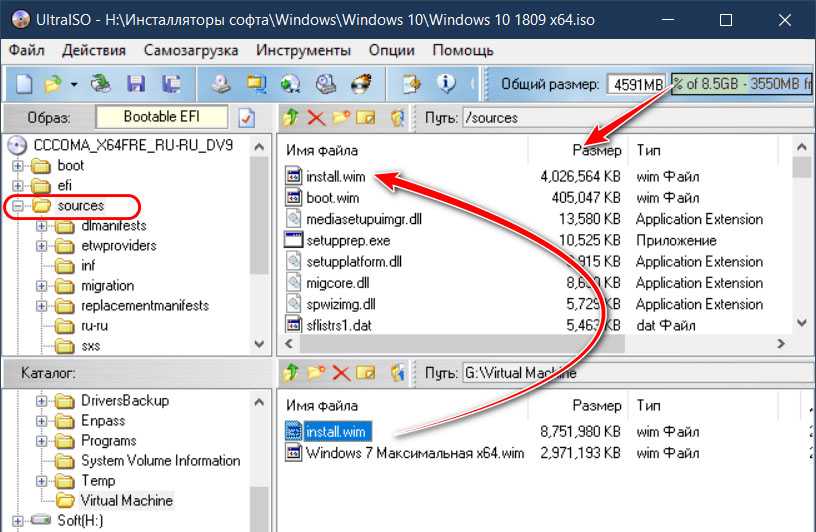Select Virtual Machine folder in catalog tree
The image size is (816, 532).
tap(126, 500)
